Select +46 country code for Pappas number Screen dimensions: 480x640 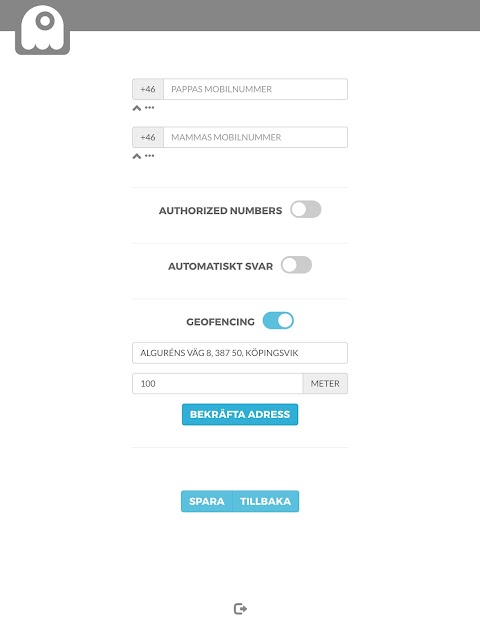coord(148,89)
